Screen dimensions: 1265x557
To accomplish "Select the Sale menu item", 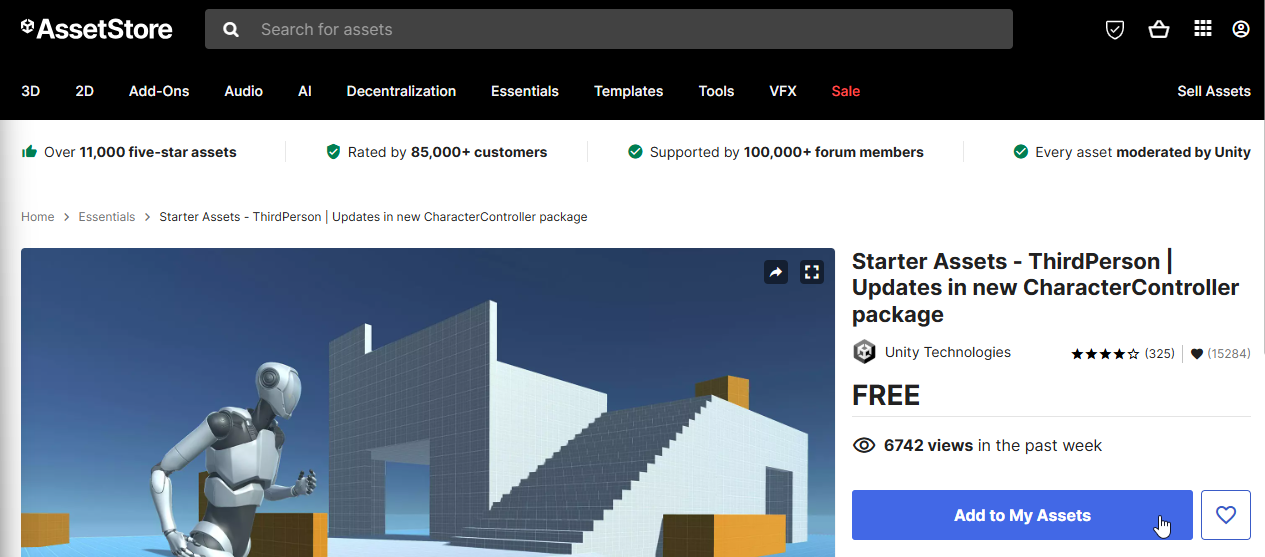I will tap(845, 91).
